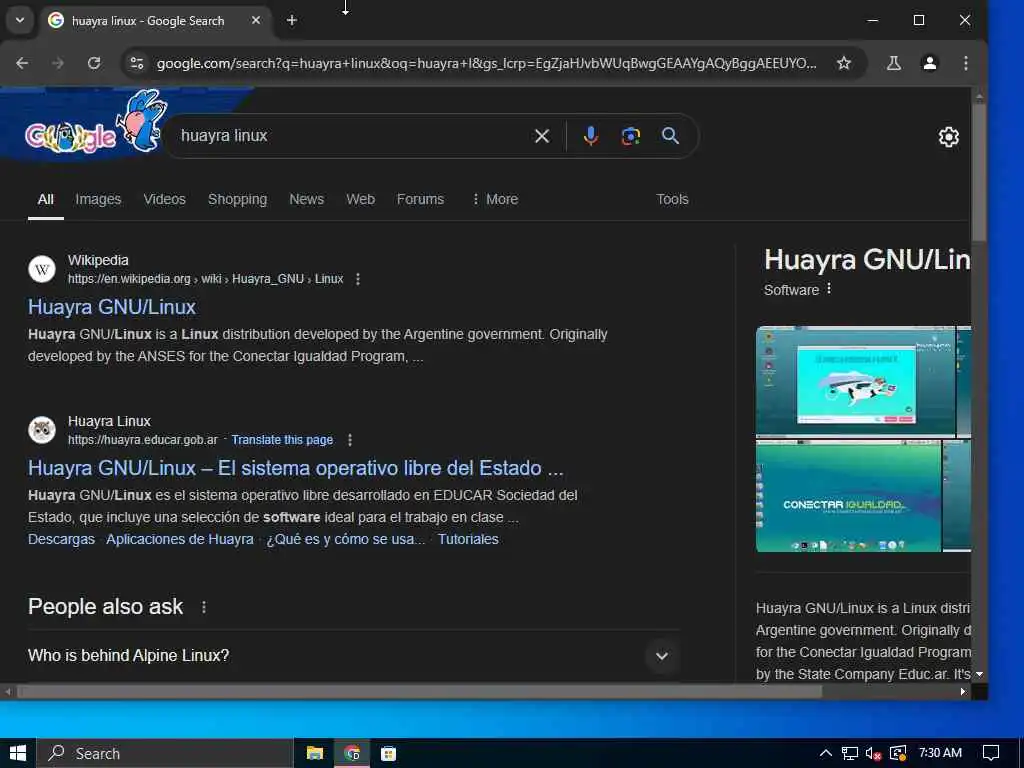Expand Who is behind Alpine Linux question
The height and width of the screenshot is (768, 1024).
pyautogui.click(x=353, y=656)
